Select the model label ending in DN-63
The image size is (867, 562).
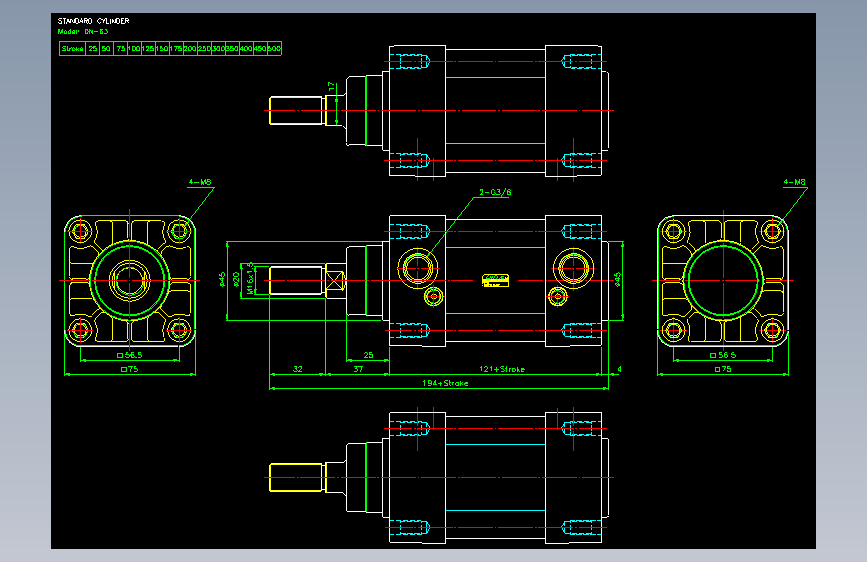coord(83,32)
